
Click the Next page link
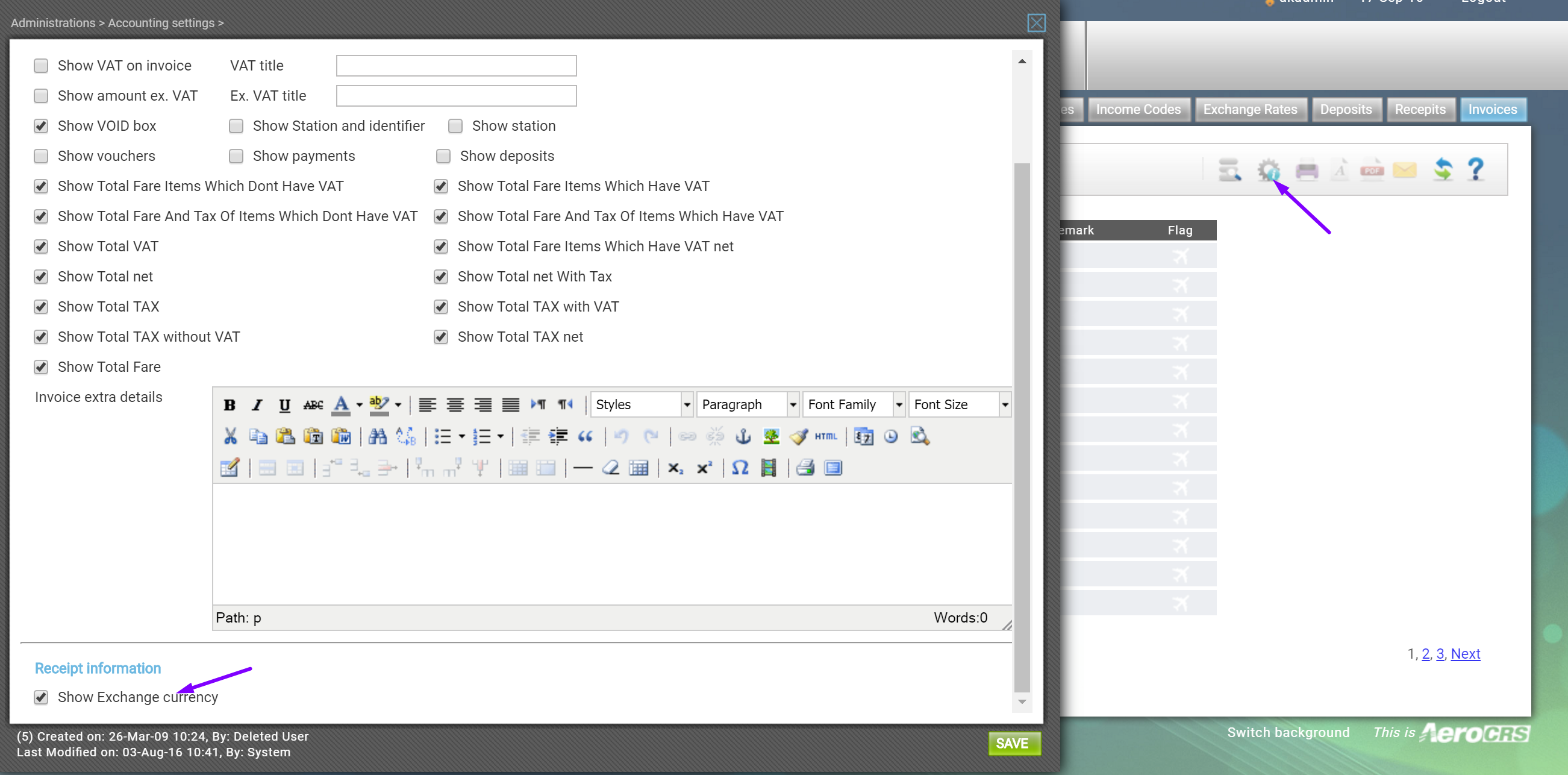pos(1465,654)
